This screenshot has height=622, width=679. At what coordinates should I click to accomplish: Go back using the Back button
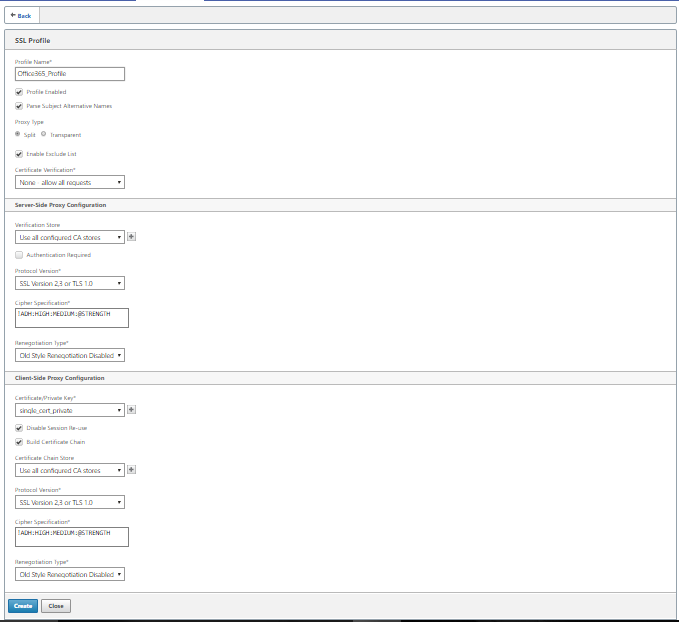[22, 16]
